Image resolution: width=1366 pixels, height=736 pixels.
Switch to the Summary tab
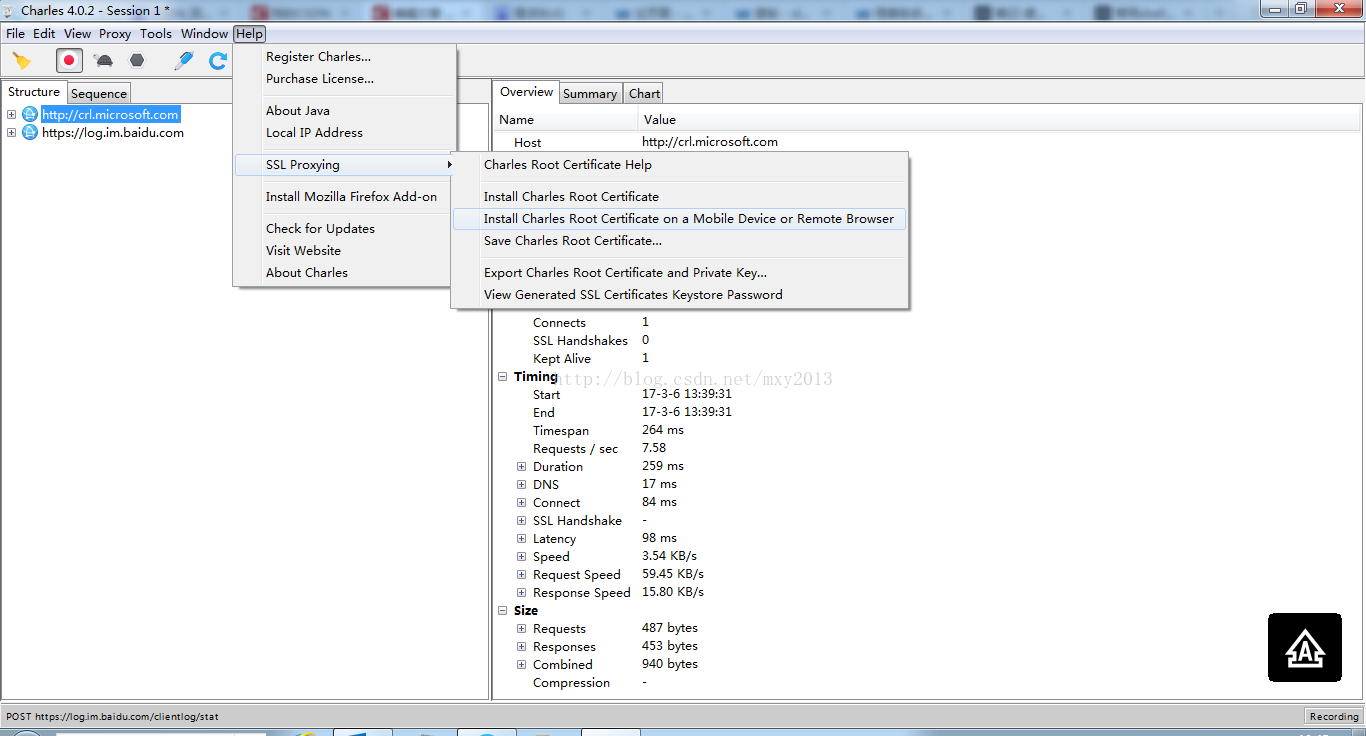click(x=590, y=93)
